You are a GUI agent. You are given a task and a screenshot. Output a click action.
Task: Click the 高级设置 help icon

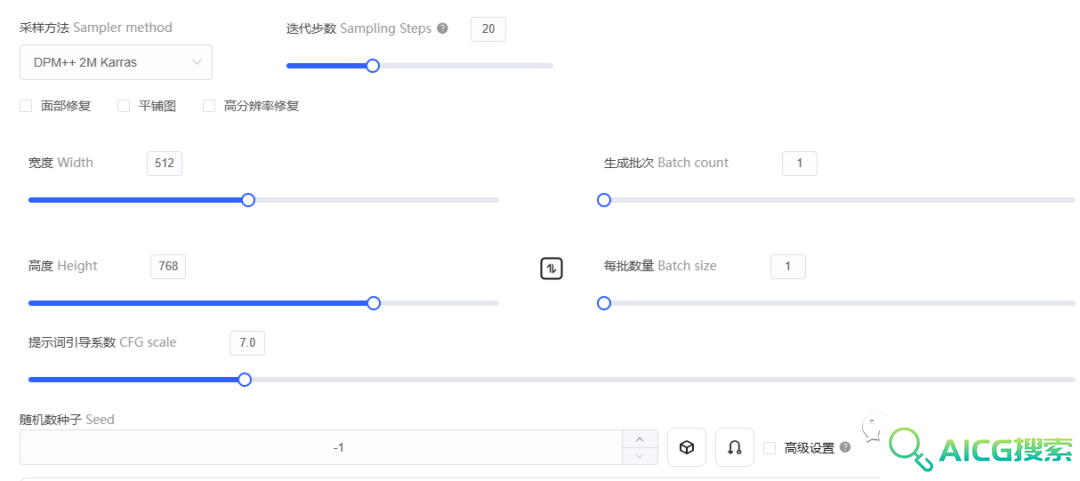[x=845, y=447]
